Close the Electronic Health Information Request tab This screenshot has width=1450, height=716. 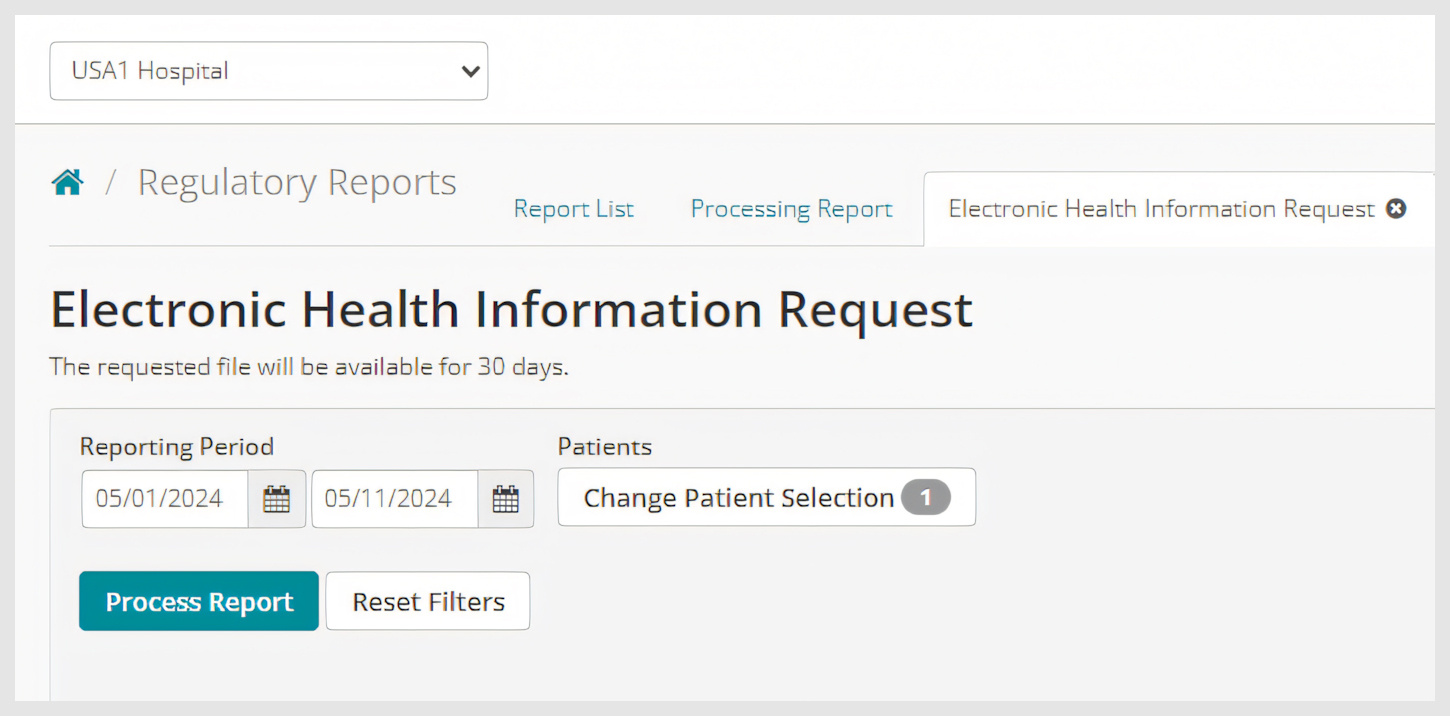coord(1396,208)
